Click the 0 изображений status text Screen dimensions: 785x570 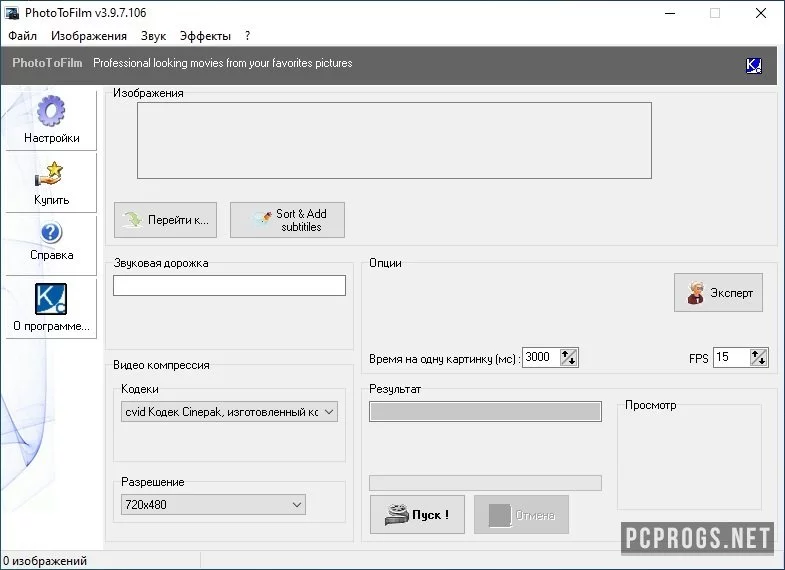click(45, 561)
